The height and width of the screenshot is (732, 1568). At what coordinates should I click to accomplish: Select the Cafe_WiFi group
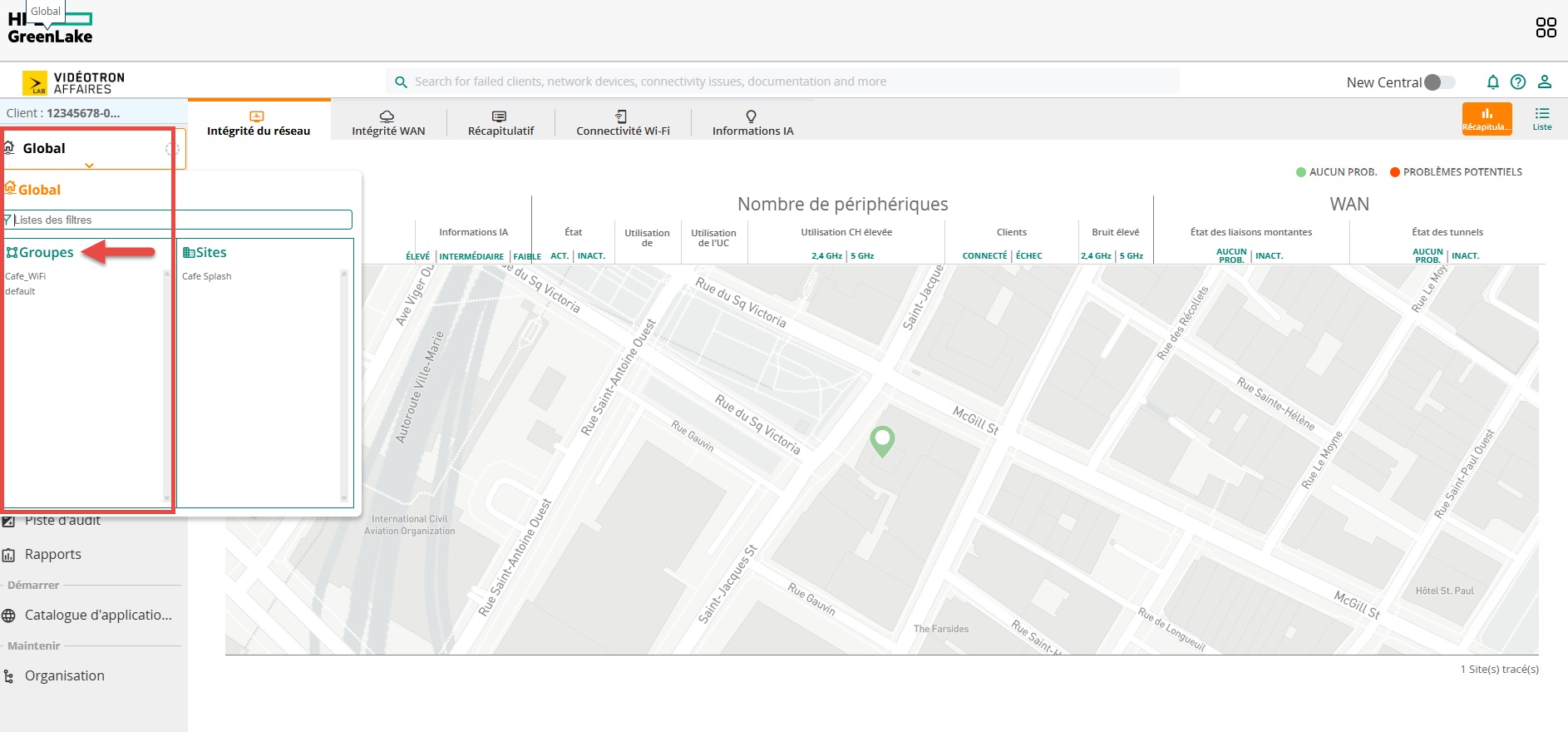pyautogui.click(x=26, y=276)
